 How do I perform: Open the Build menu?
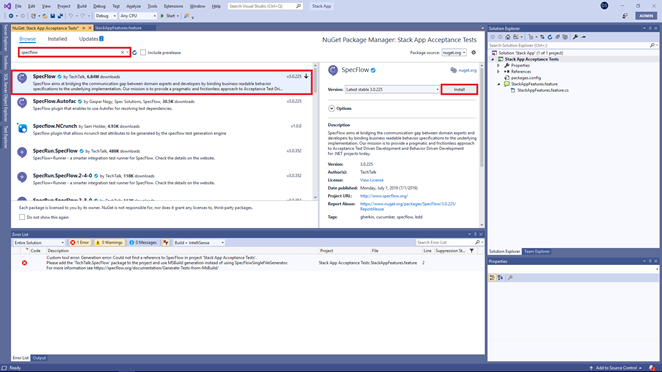point(81,6)
